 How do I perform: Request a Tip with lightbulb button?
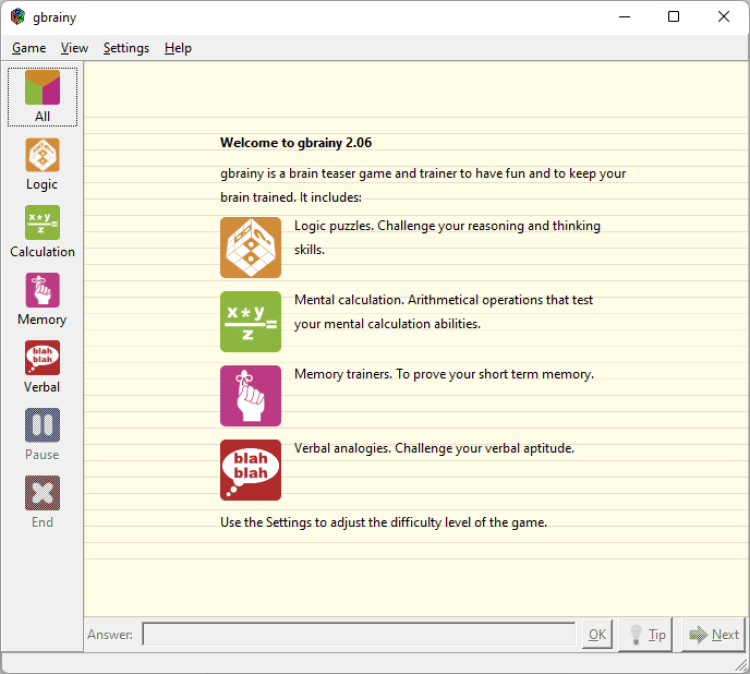[646, 634]
